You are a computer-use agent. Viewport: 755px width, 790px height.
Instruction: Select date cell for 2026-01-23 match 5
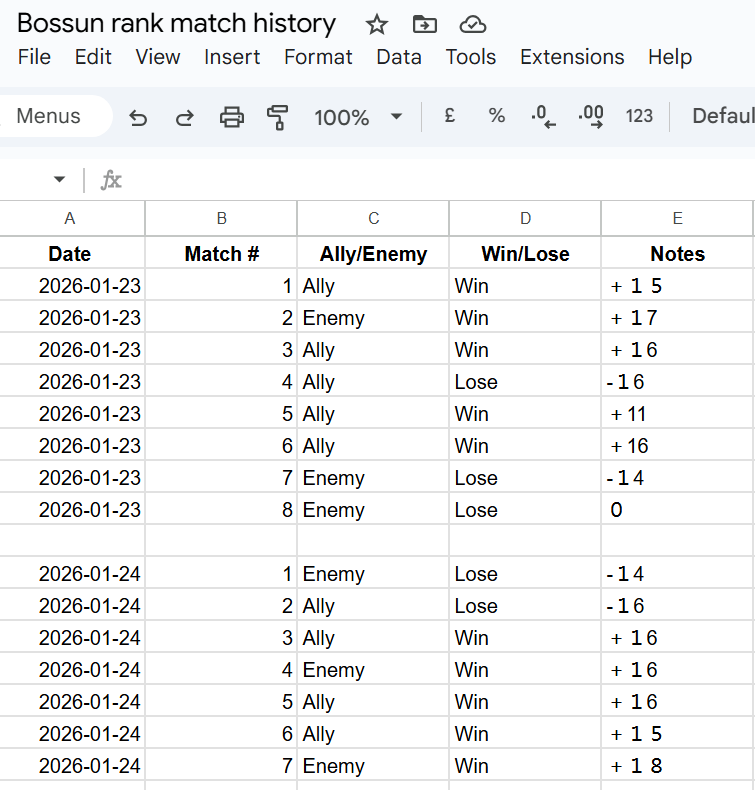70,414
